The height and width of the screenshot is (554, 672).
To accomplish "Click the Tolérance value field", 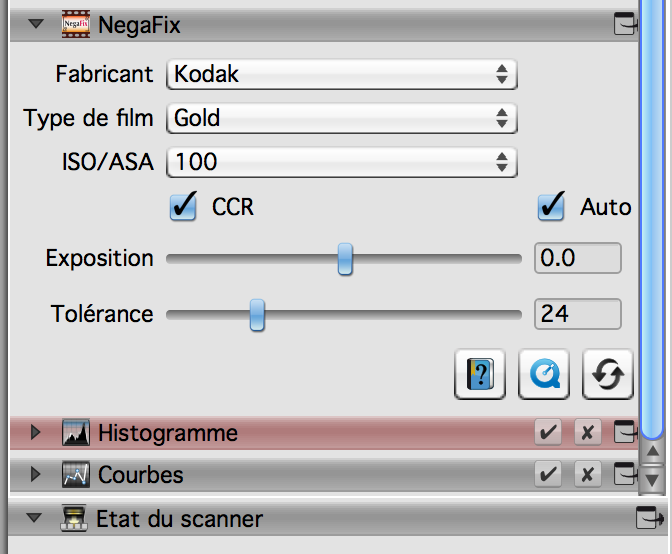I will (x=577, y=314).
